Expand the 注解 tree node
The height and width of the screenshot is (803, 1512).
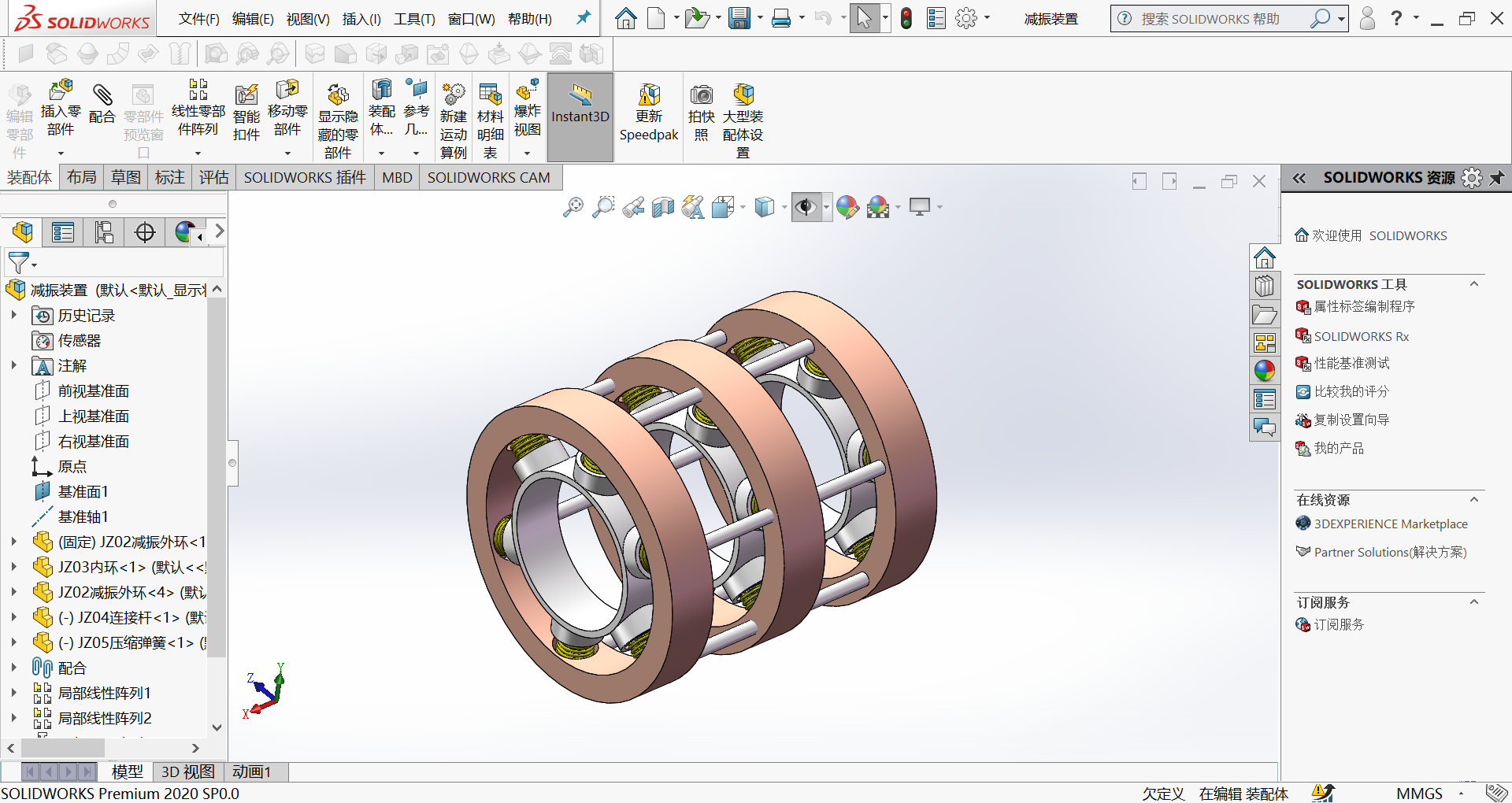14,365
